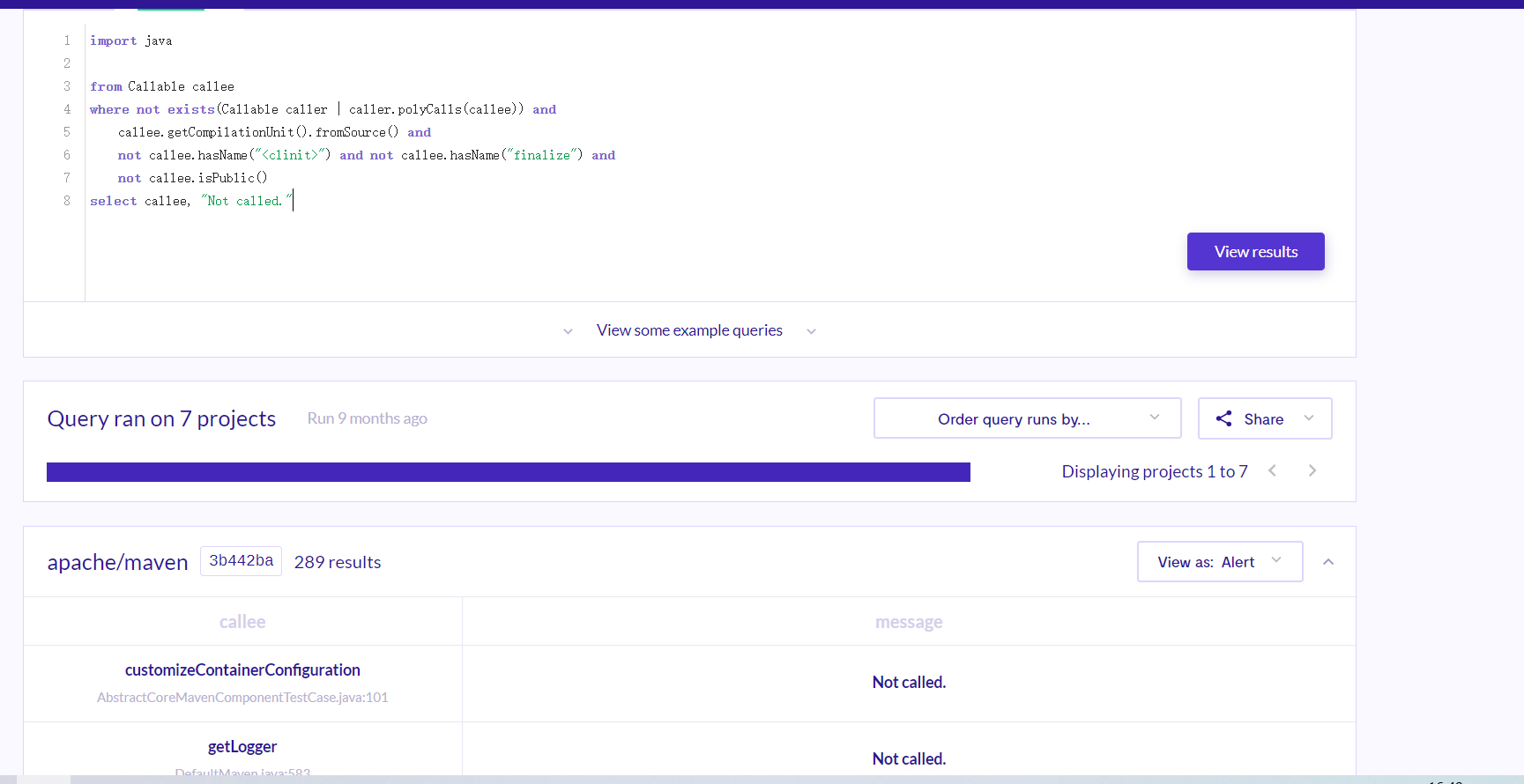Viewport: 1524px width, 784px height.
Task: Sort by the callee column header
Action: click(x=242, y=622)
